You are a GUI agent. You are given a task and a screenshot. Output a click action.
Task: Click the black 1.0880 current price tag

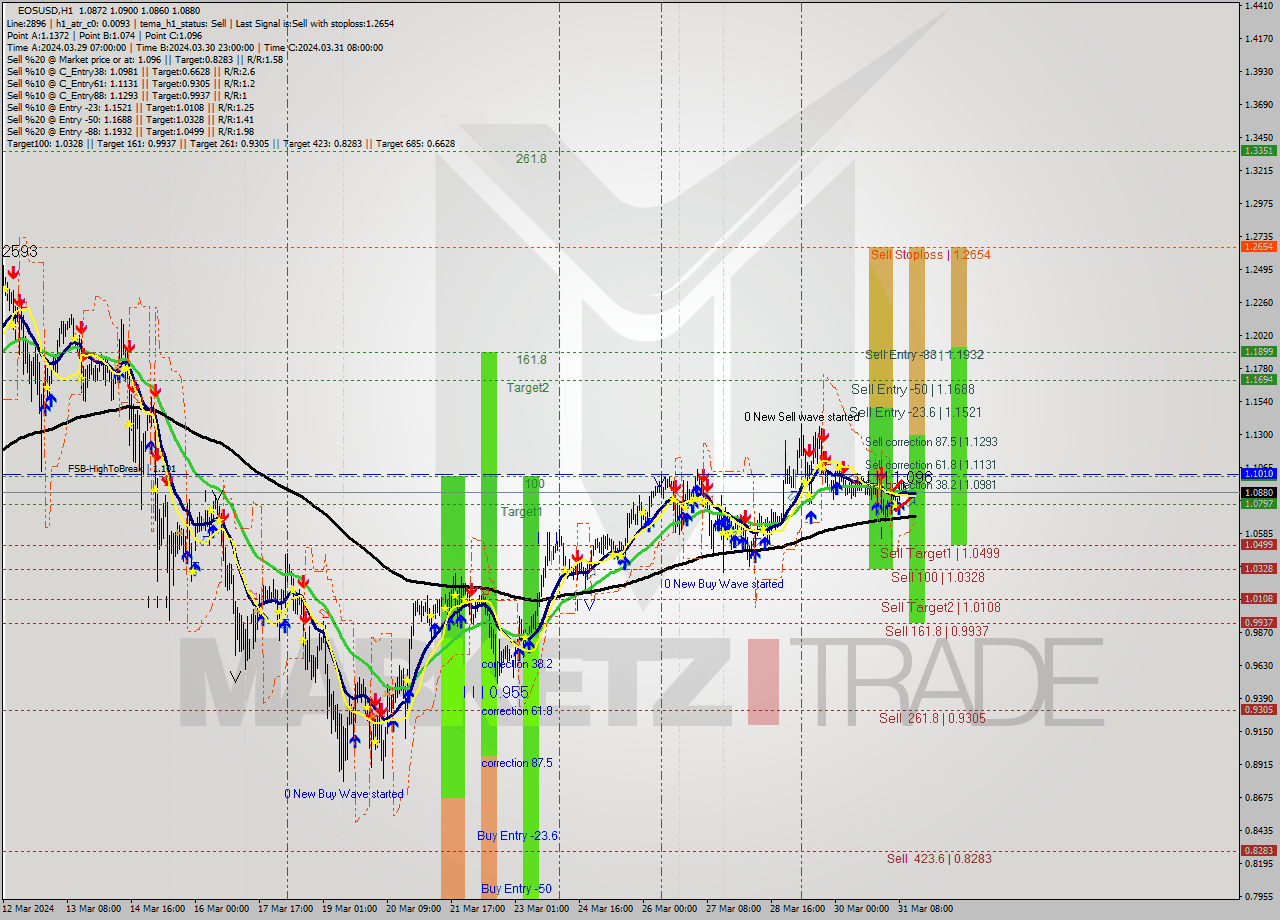1258,492
